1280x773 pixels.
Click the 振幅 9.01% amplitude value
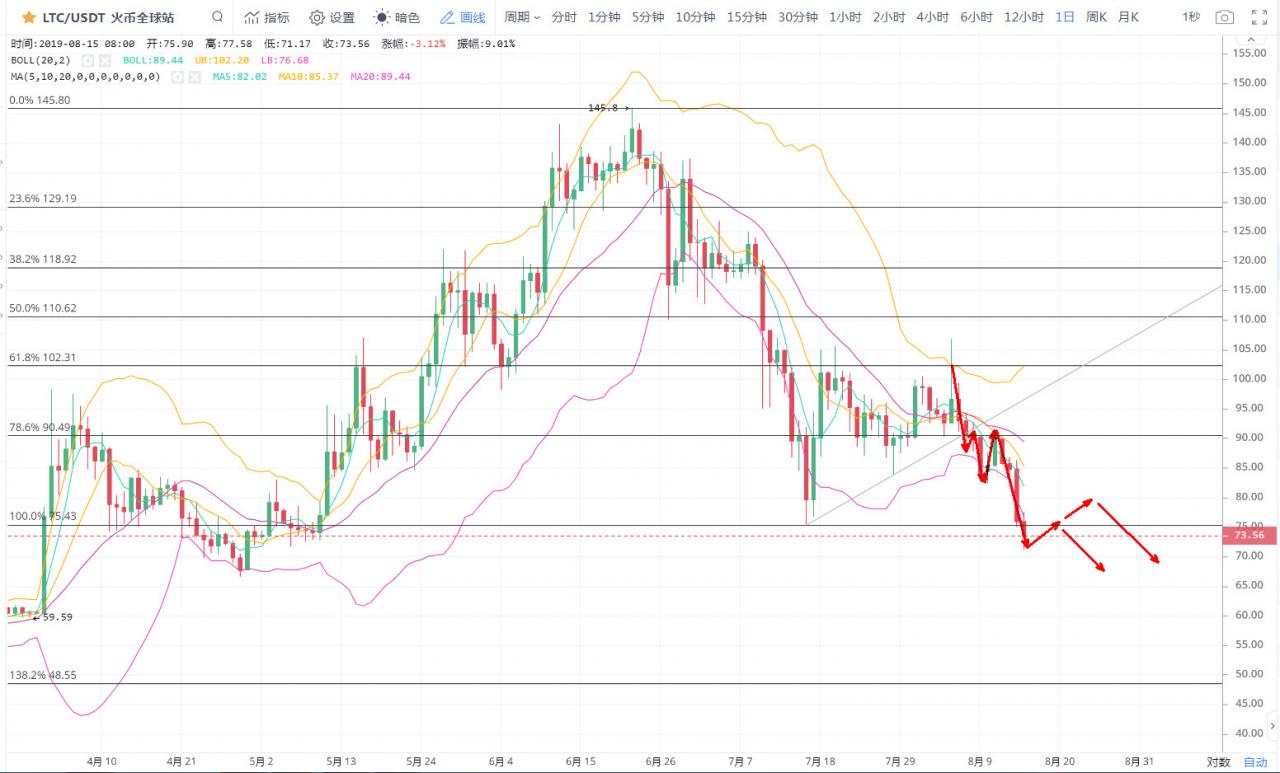[x=486, y=44]
